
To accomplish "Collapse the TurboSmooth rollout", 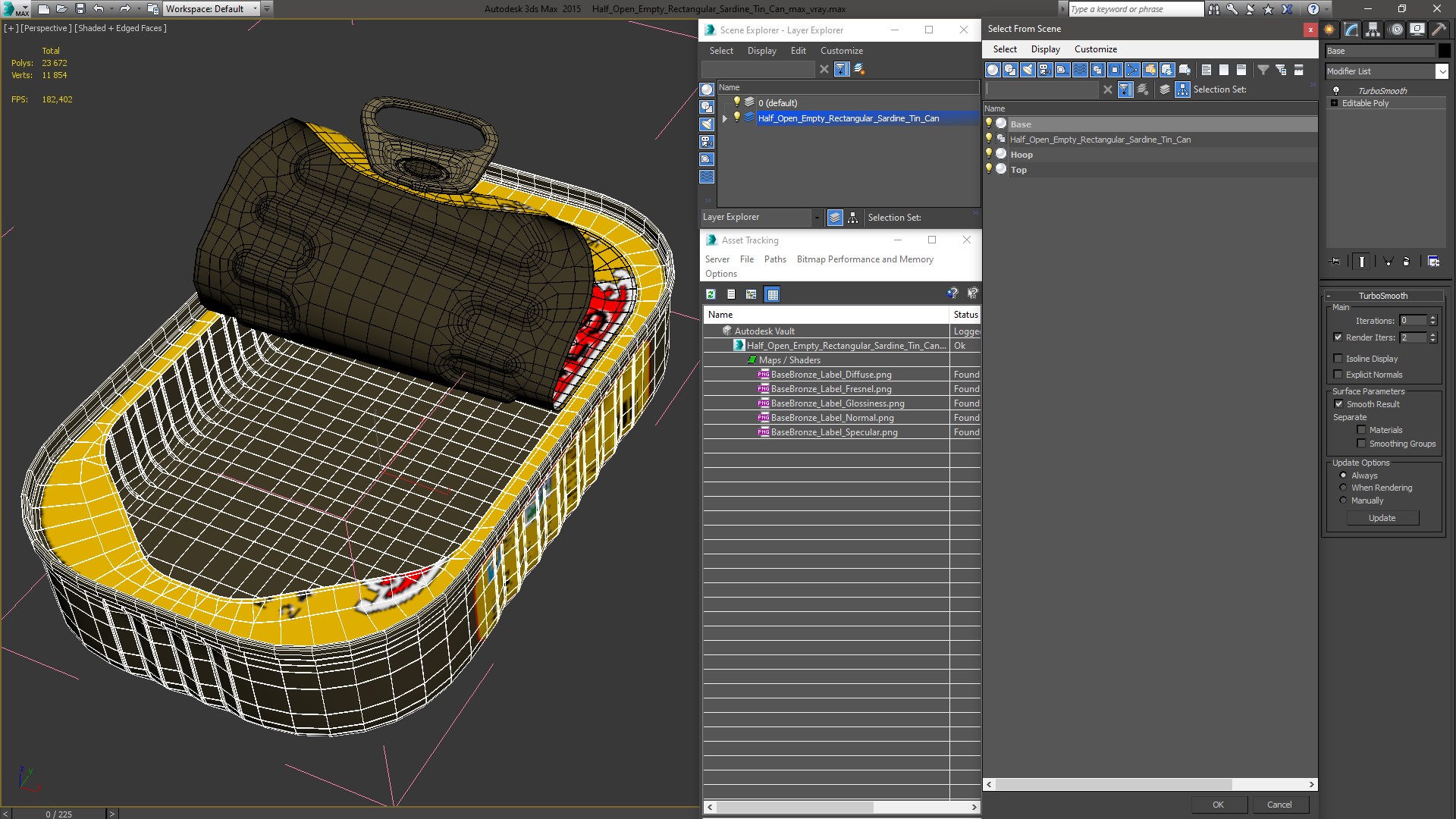I will pyautogui.click(x=1329, y=296).
